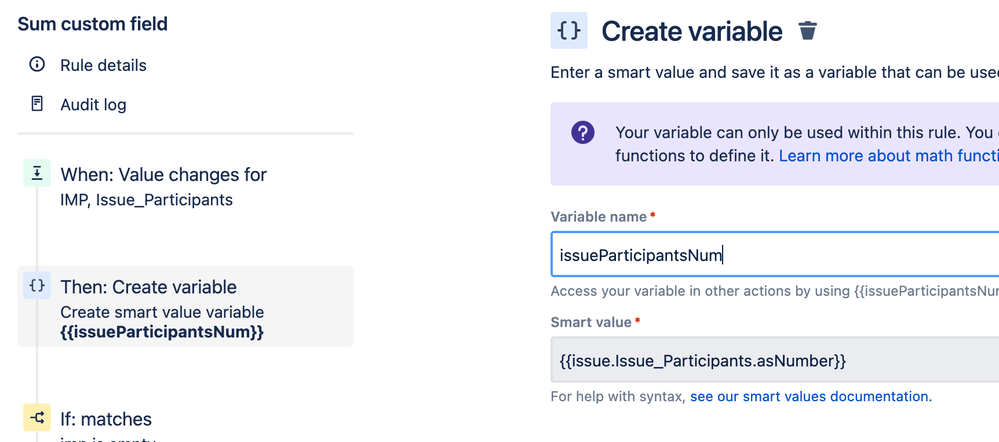Click the green When trigger icon

(37, 174)
